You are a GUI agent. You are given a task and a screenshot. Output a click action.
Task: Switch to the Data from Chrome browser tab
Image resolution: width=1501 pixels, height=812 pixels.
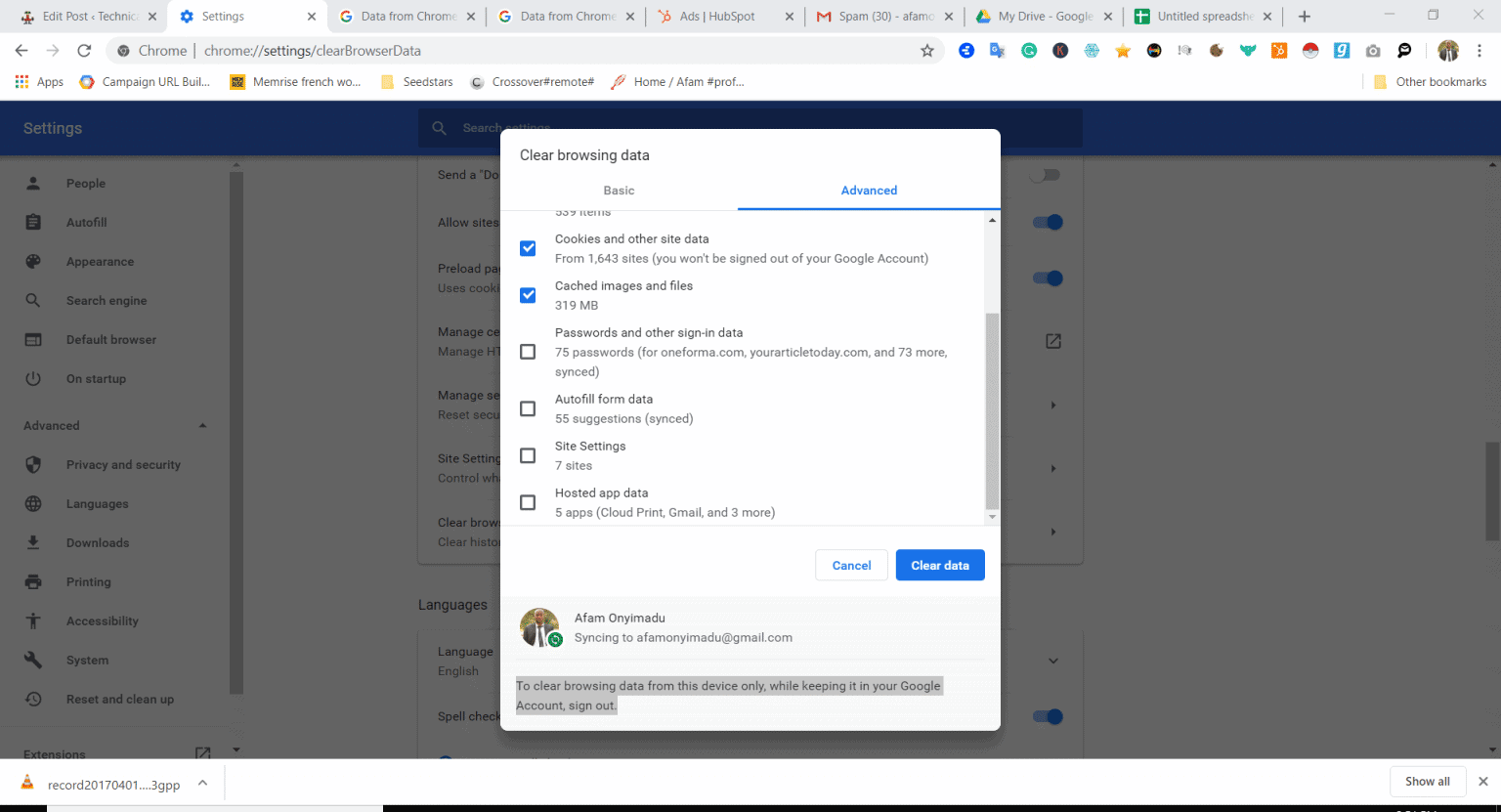[x=406, y=16]
